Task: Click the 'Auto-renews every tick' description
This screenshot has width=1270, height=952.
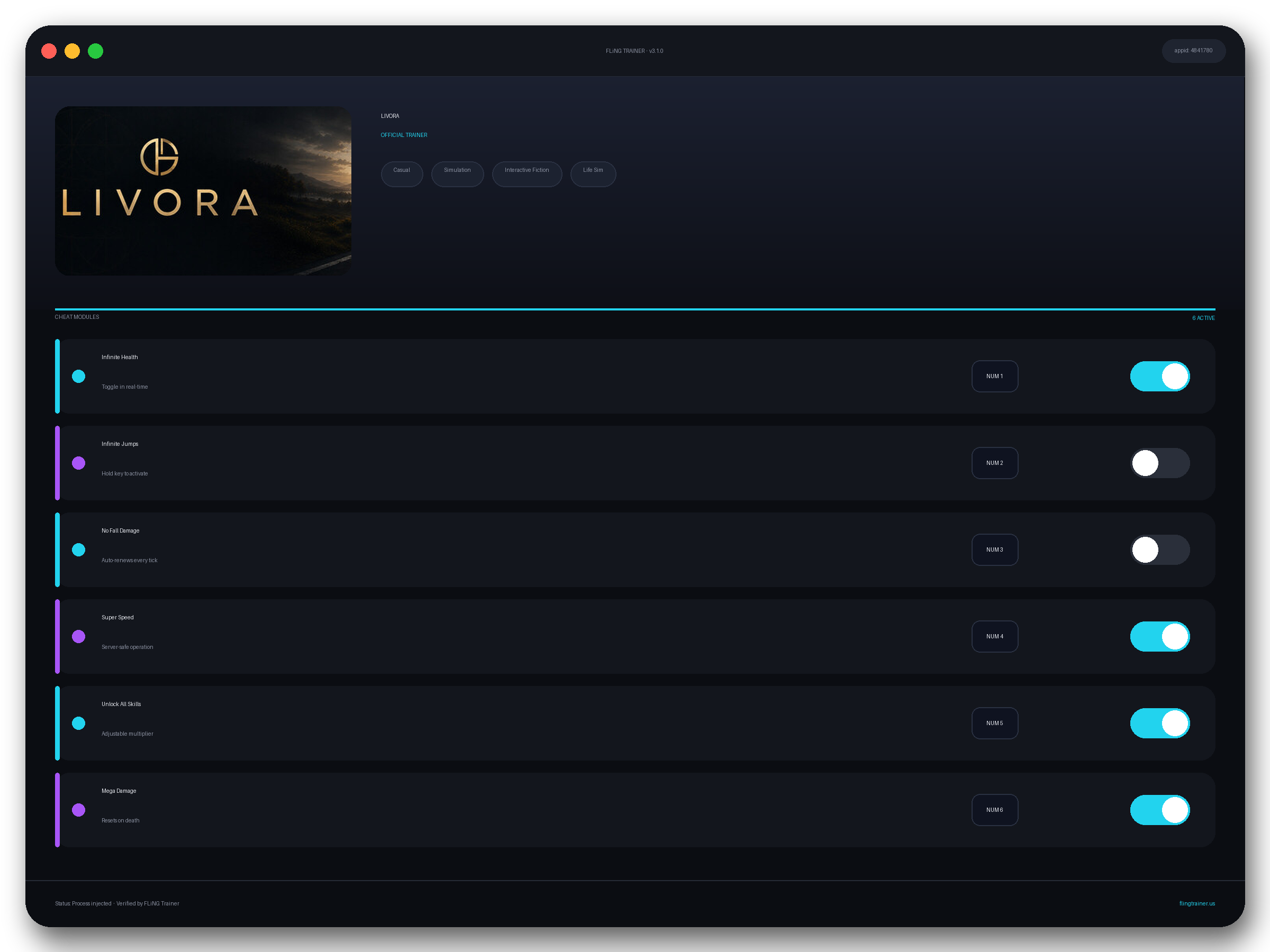Action: click(129, 560)
